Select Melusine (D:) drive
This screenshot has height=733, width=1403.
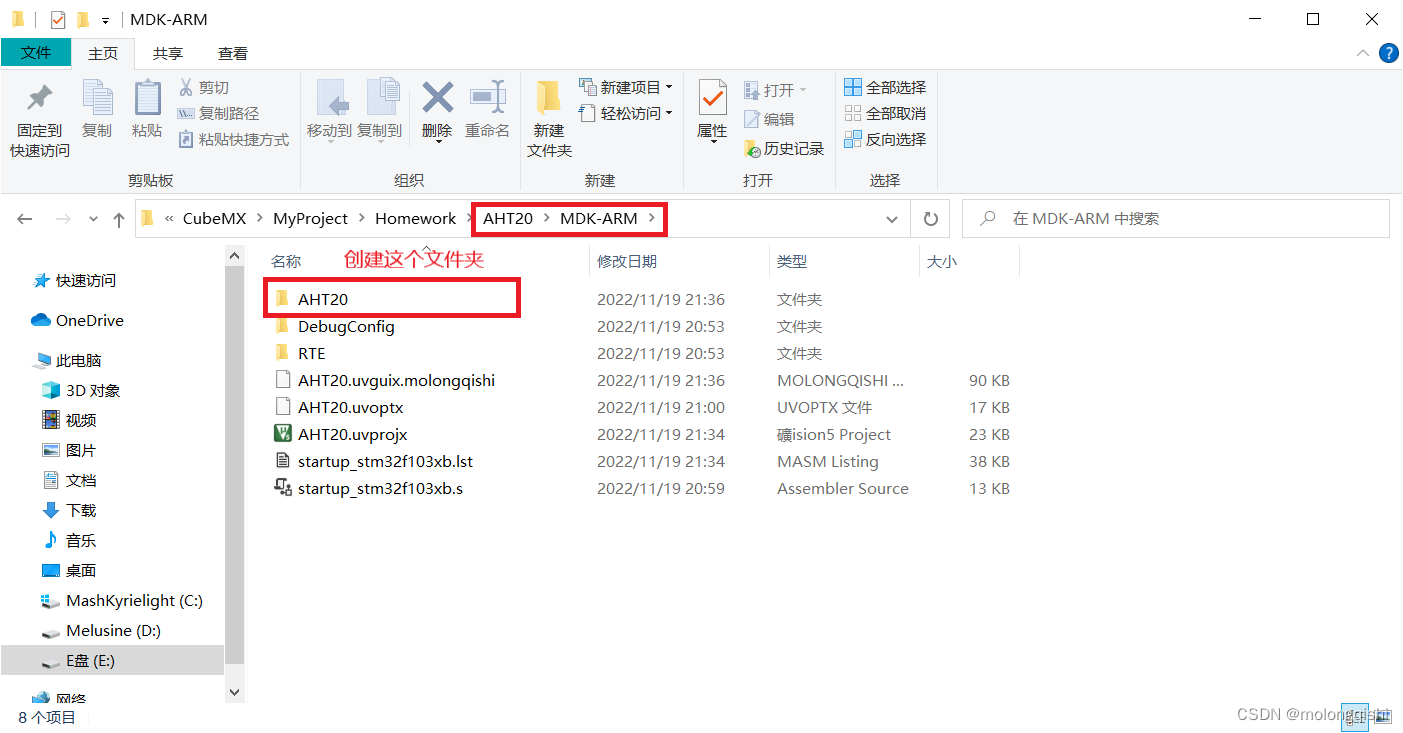(100, 631)
